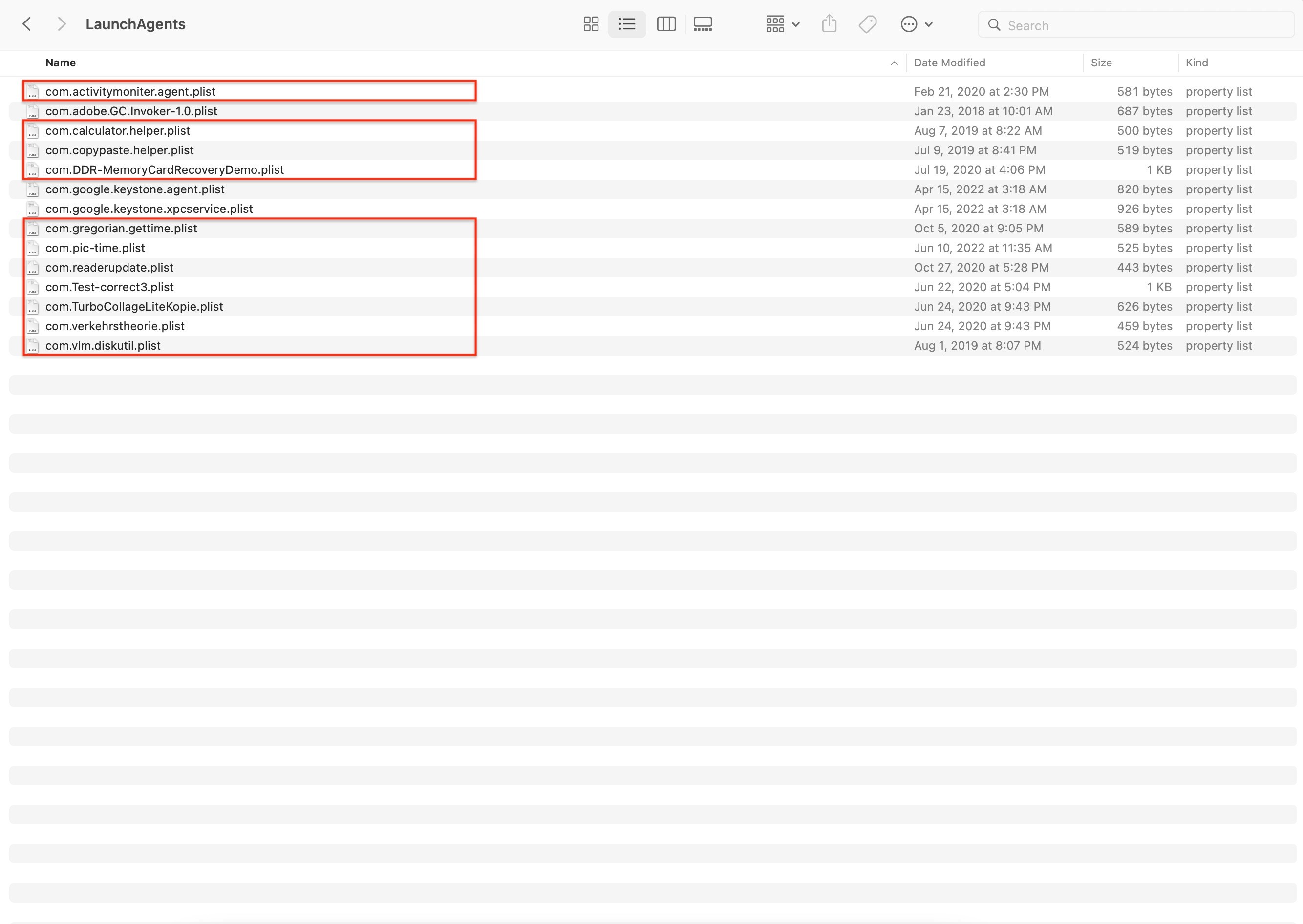Click the com.vlm.diskutil.plist file icon
1303x924 pixels.
pos(33,346)
